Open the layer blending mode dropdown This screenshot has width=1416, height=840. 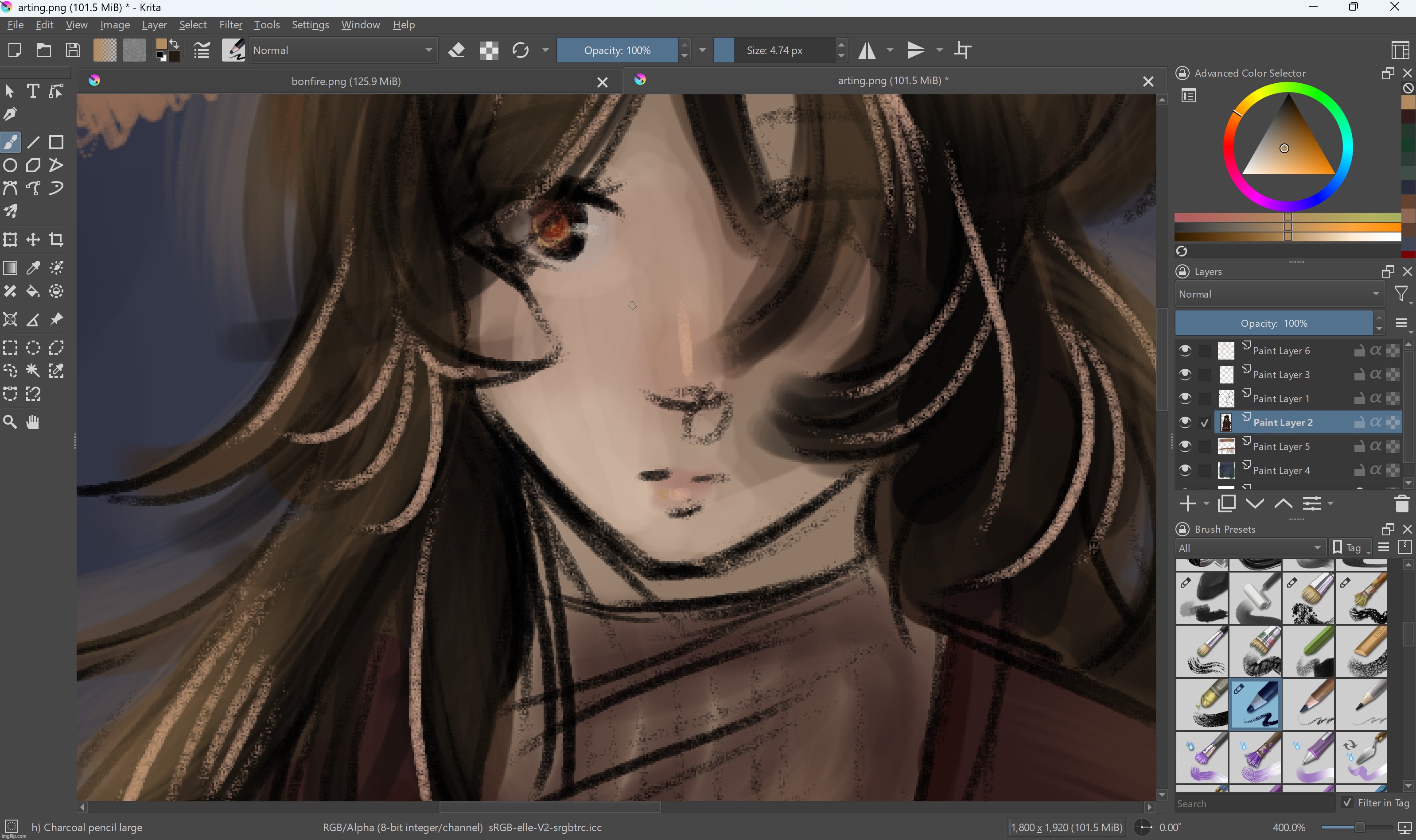click(x=1280, y=294)
